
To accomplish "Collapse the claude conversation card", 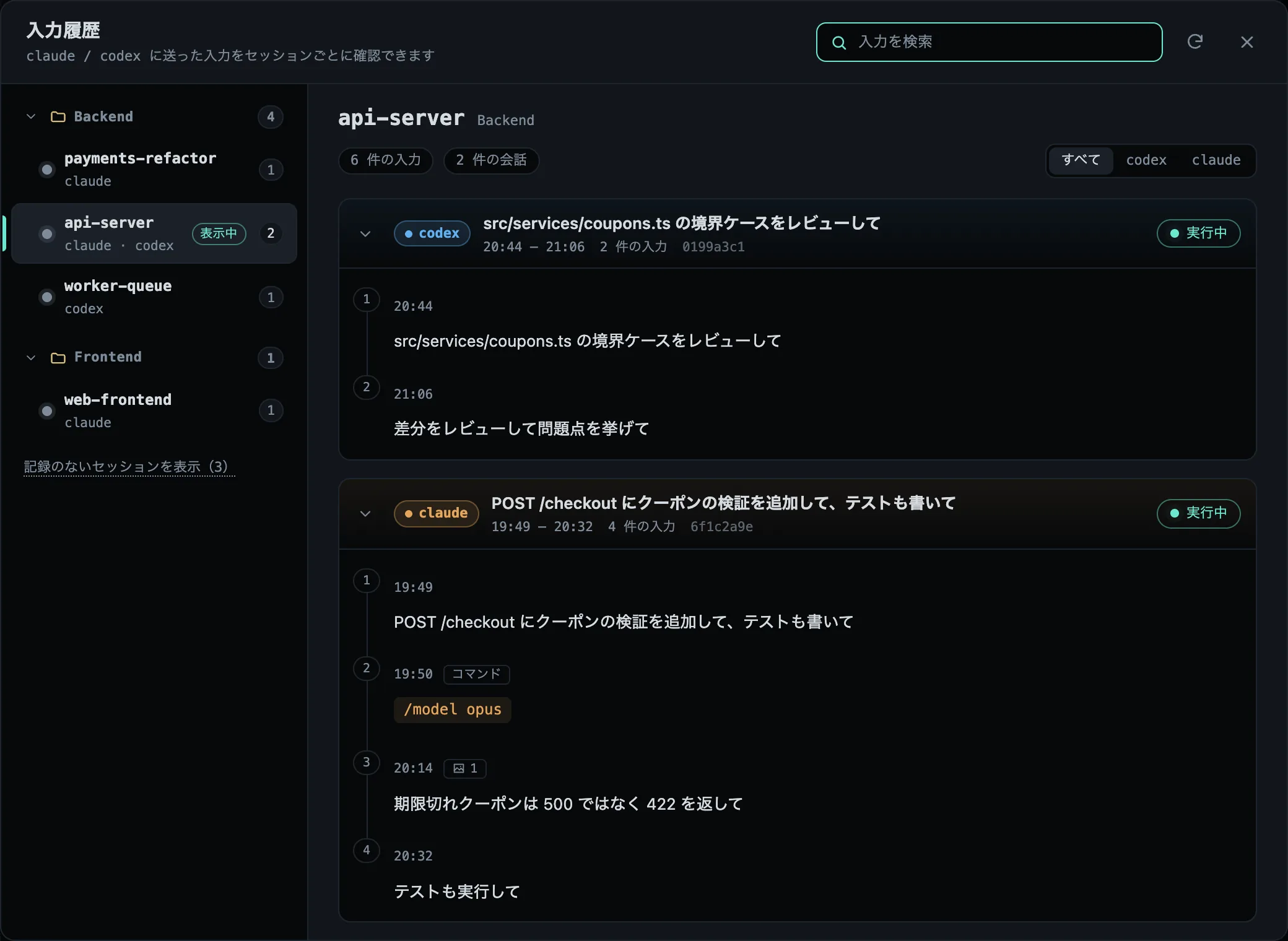I will [x=365, y=514].
